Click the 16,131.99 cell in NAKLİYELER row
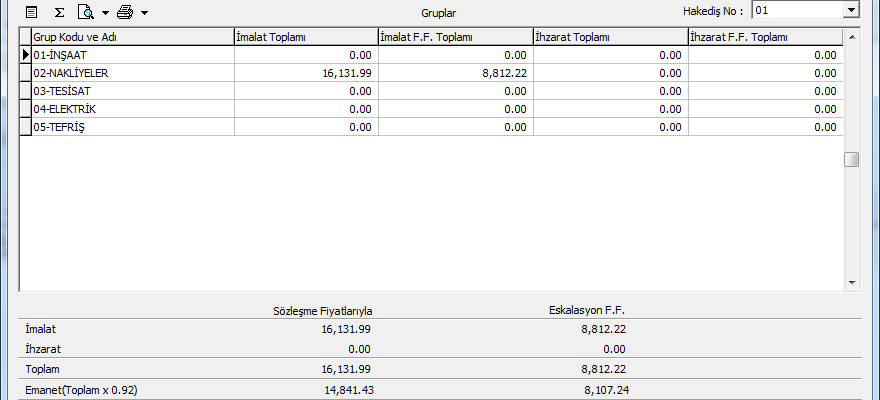This screenshot has width=880, height=400. (305, 73)
